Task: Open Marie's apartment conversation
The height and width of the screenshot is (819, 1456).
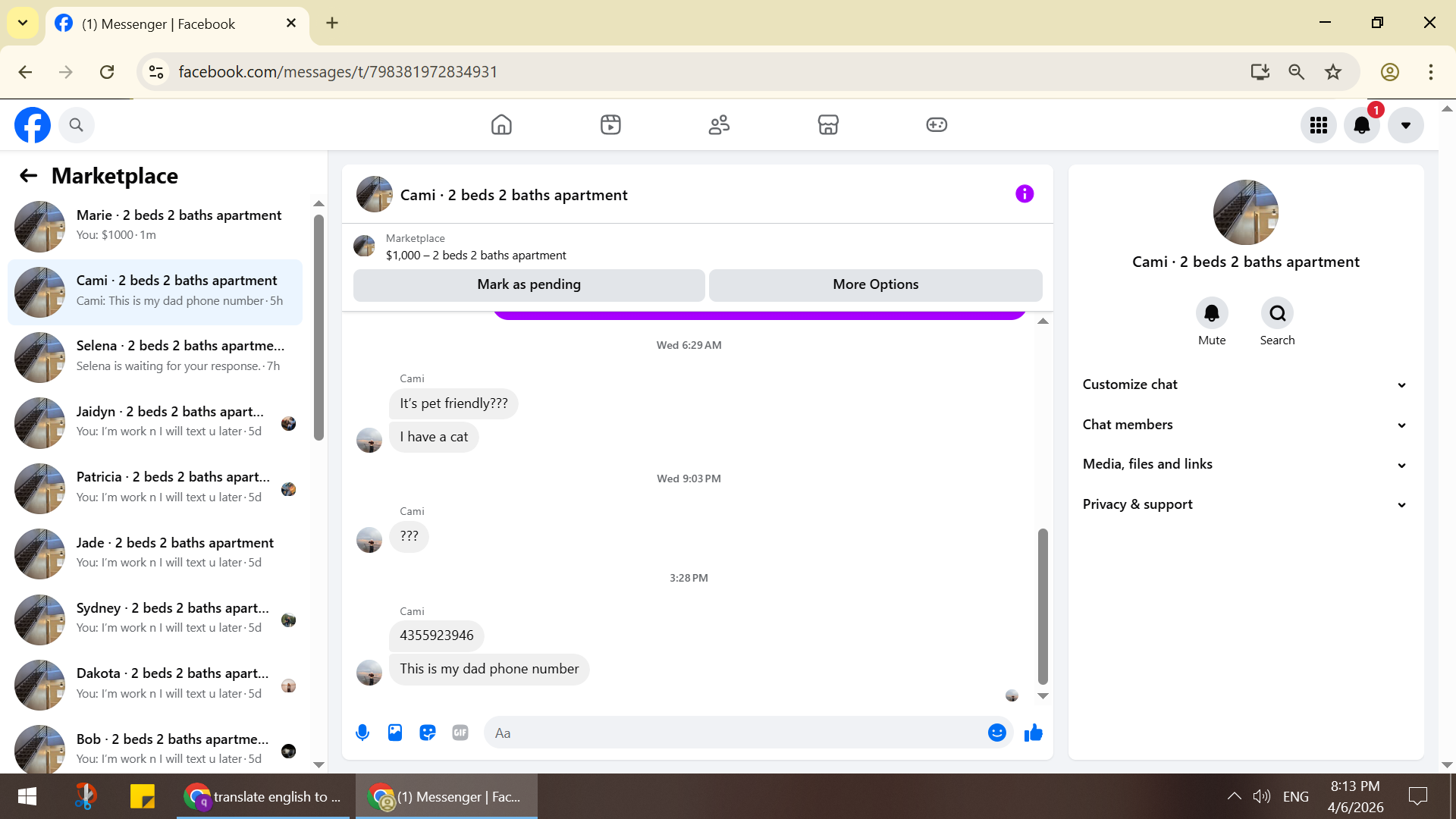Action: [x=155, y=226]
